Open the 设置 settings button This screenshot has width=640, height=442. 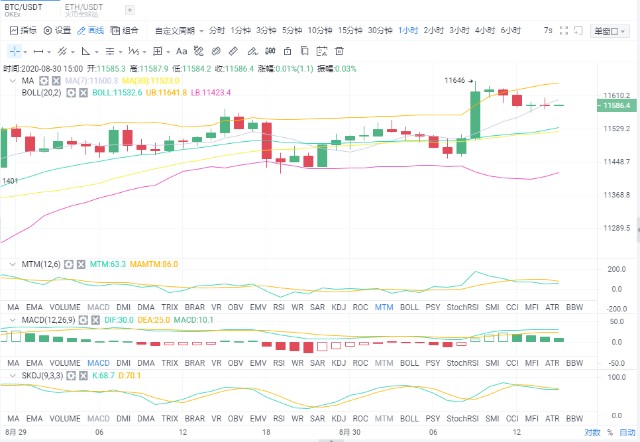(57, 30)
